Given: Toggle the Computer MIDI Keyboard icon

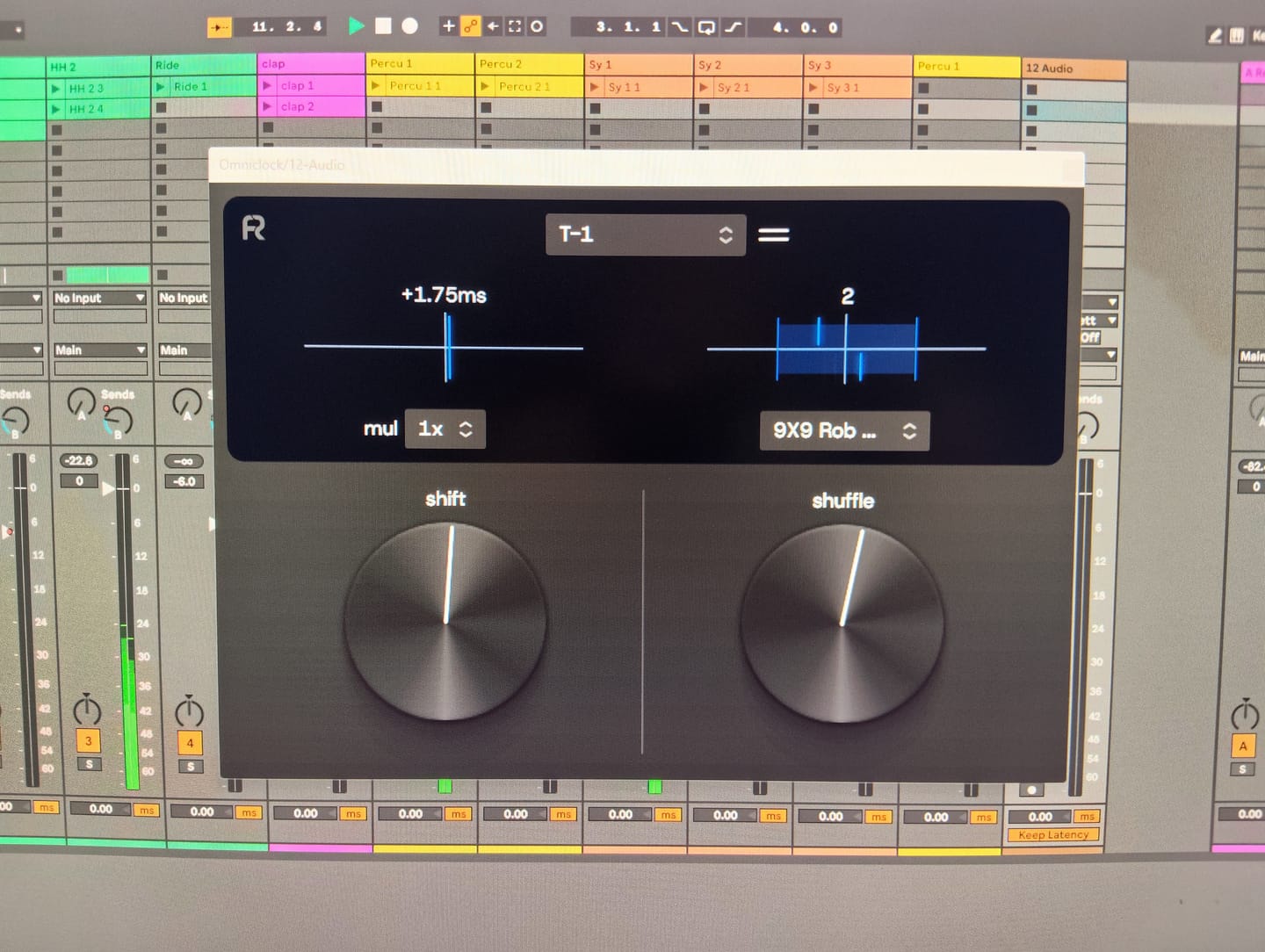Looking at the screenshot, I should pos(1237,36).
